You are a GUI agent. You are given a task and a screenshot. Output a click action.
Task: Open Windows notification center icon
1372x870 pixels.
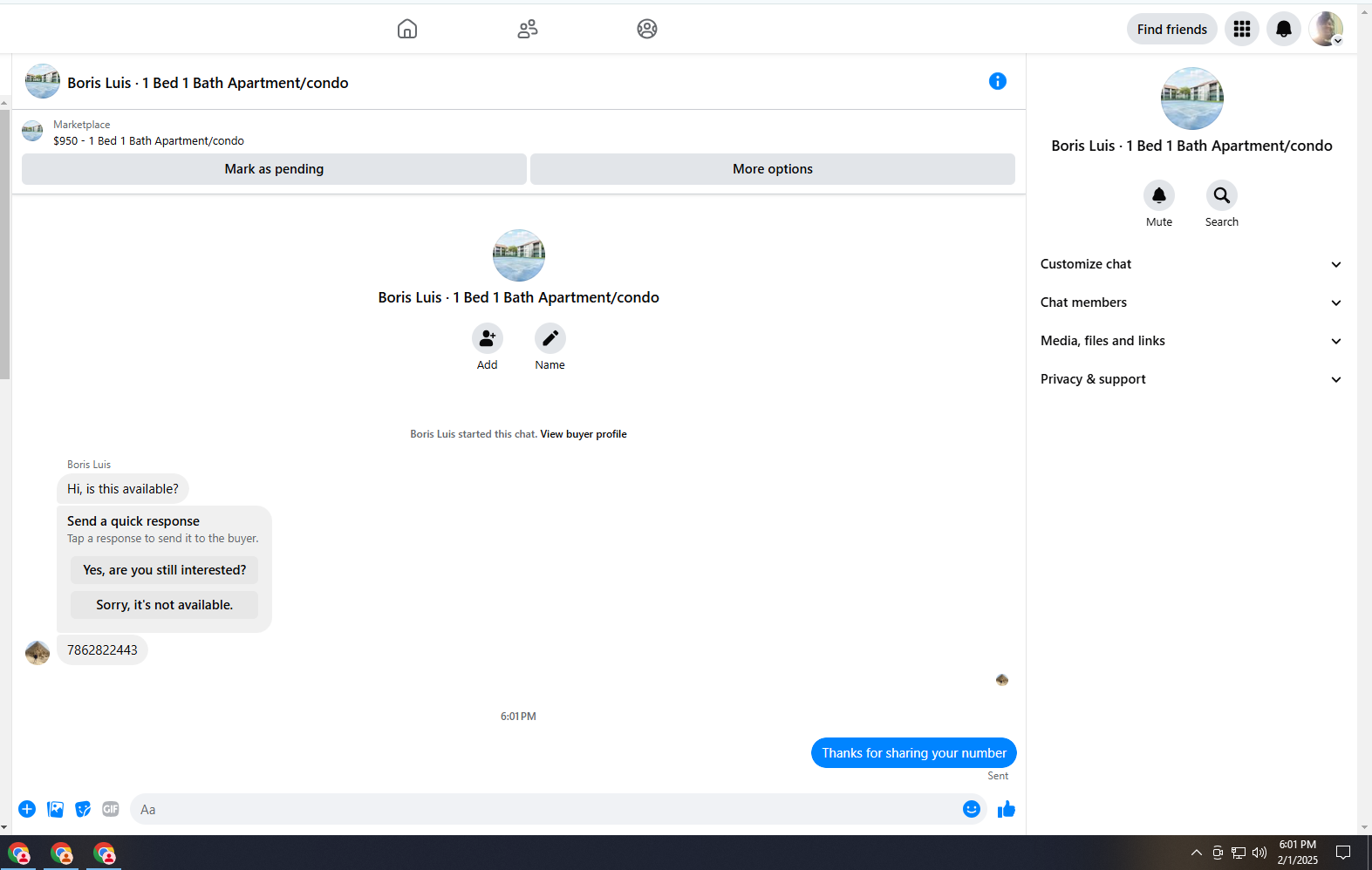click(x=1343, y=853)
